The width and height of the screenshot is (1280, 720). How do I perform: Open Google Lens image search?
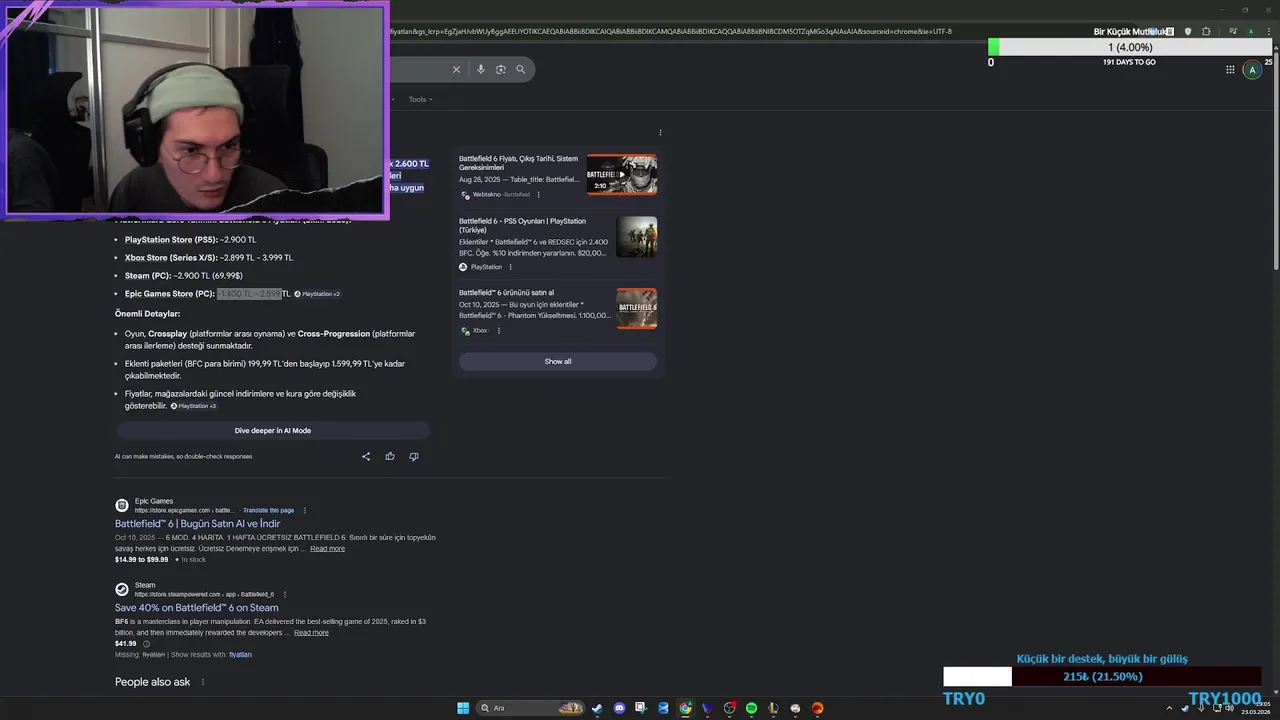coord(501,69)
